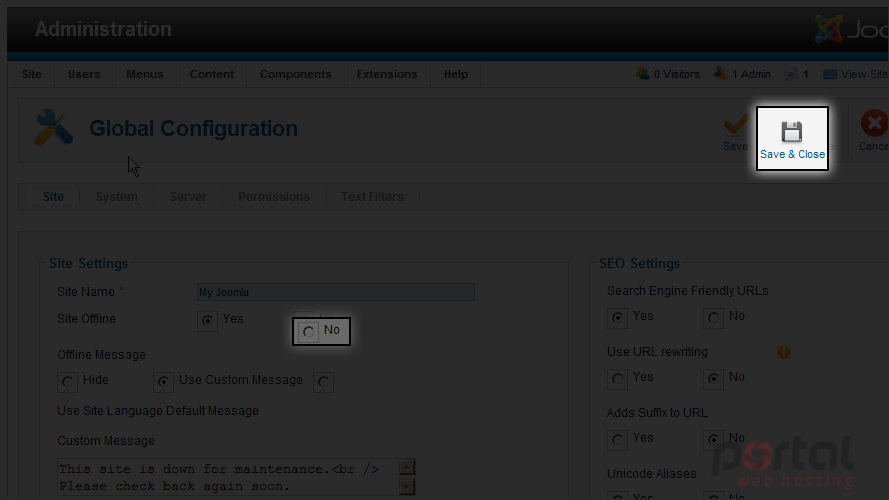Select Yes for Site Offline
The width and height of the screenshot is (889, 500).
tap(208, 321)
